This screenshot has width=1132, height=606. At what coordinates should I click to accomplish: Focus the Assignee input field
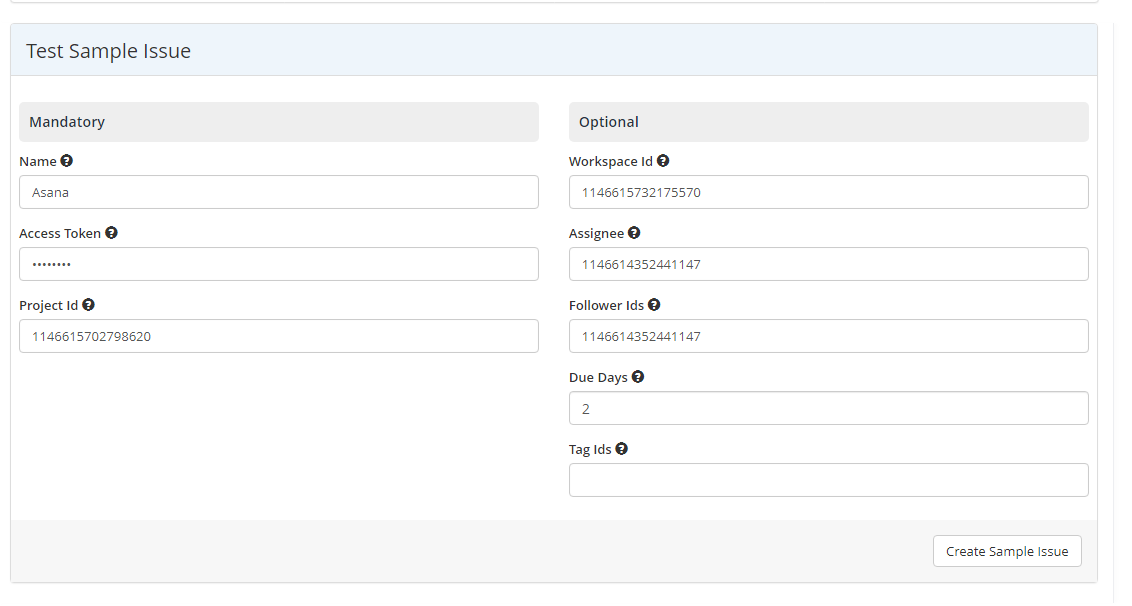[x=828, y=264]
